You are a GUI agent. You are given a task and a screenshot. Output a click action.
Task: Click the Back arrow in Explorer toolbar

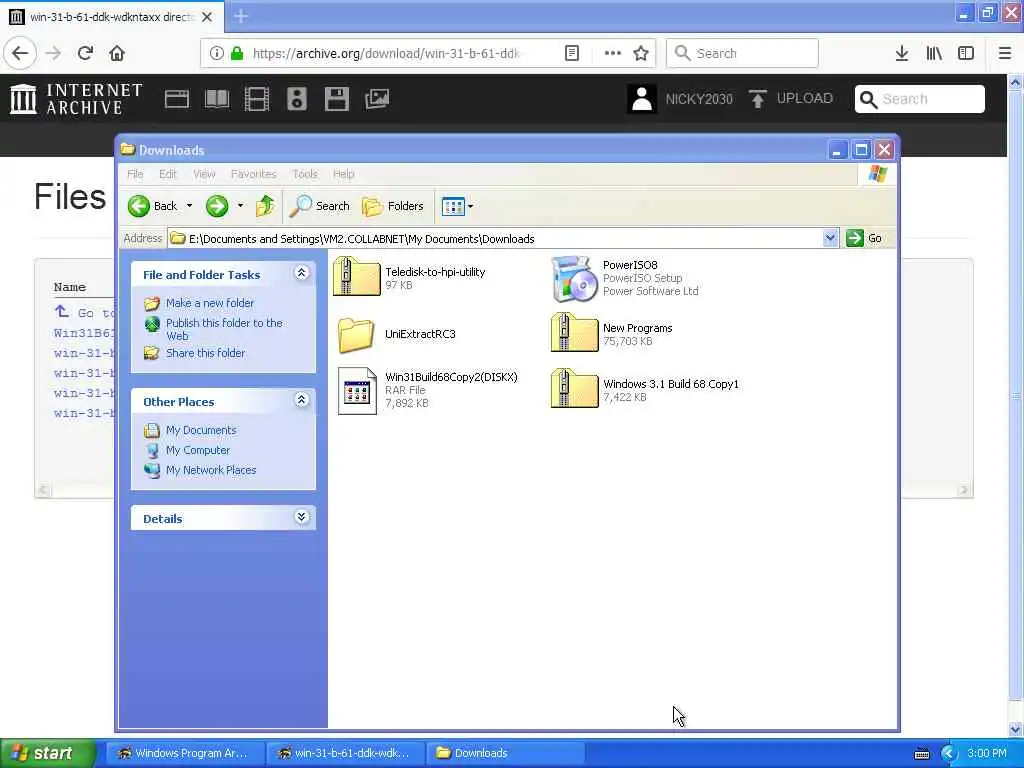pyautogui.click(x=152, y=206)
